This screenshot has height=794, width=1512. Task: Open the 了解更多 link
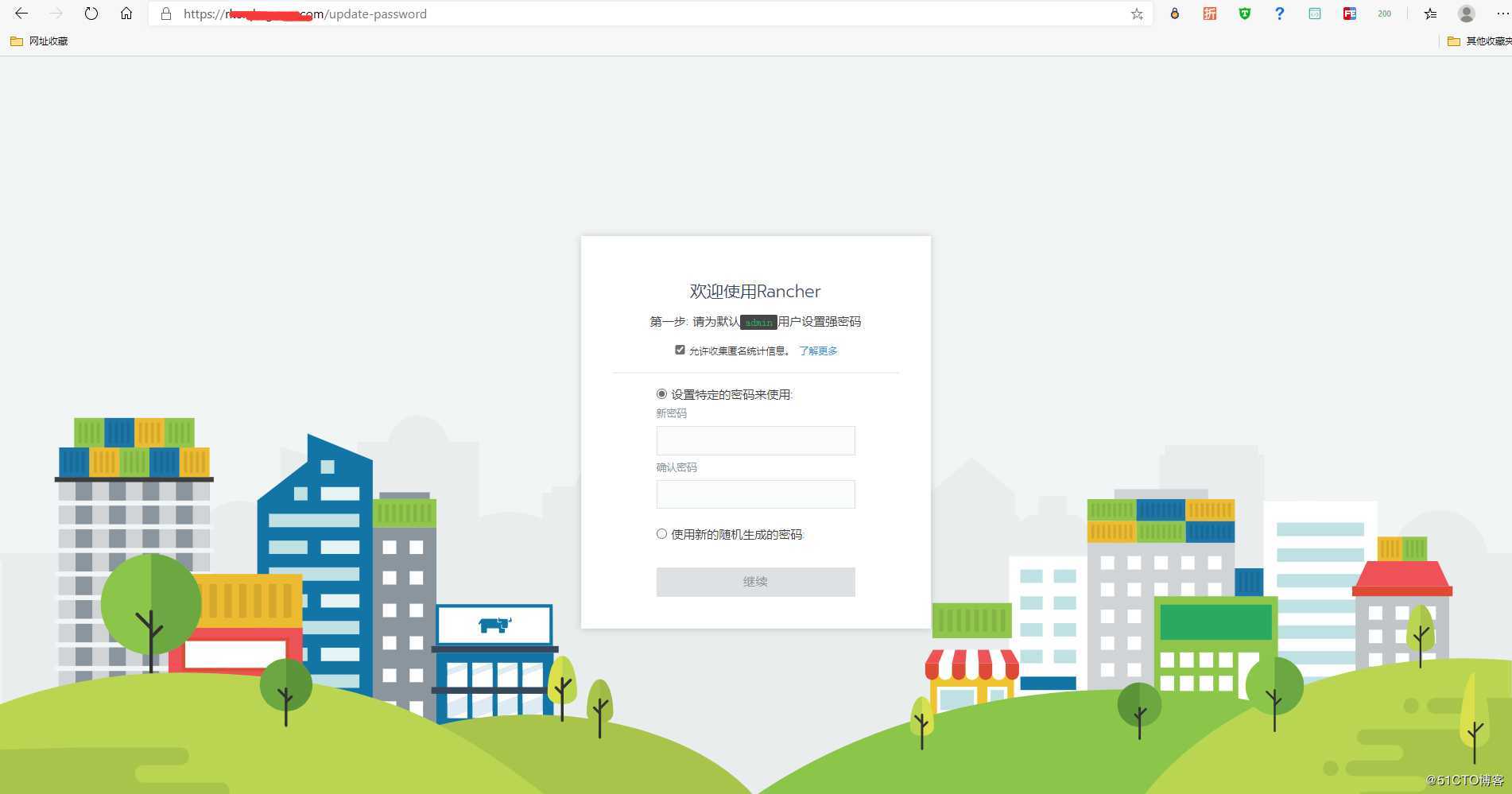pos(818,351)
